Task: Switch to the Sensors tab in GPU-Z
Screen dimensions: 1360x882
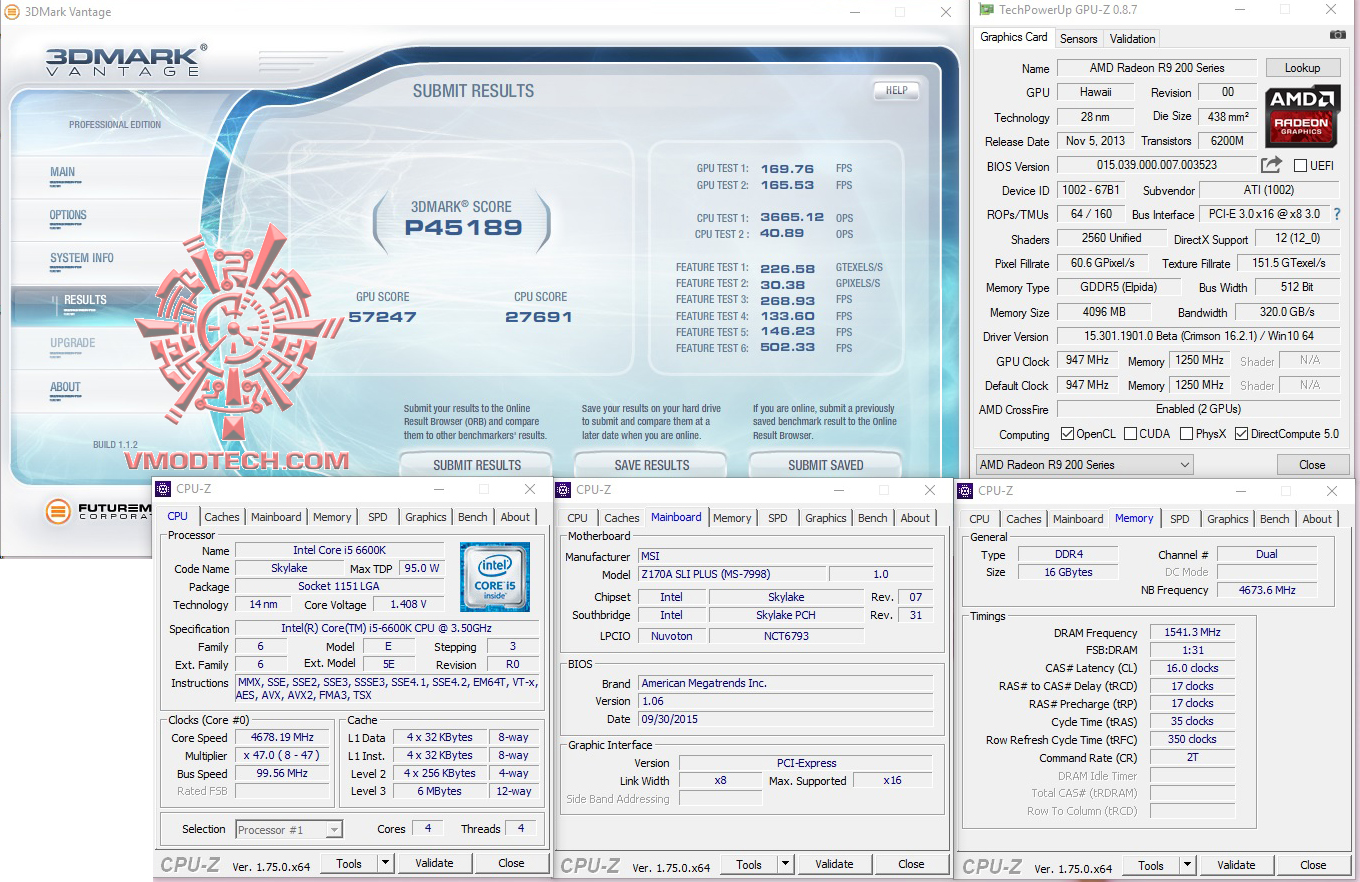Action: [1078, 38]
